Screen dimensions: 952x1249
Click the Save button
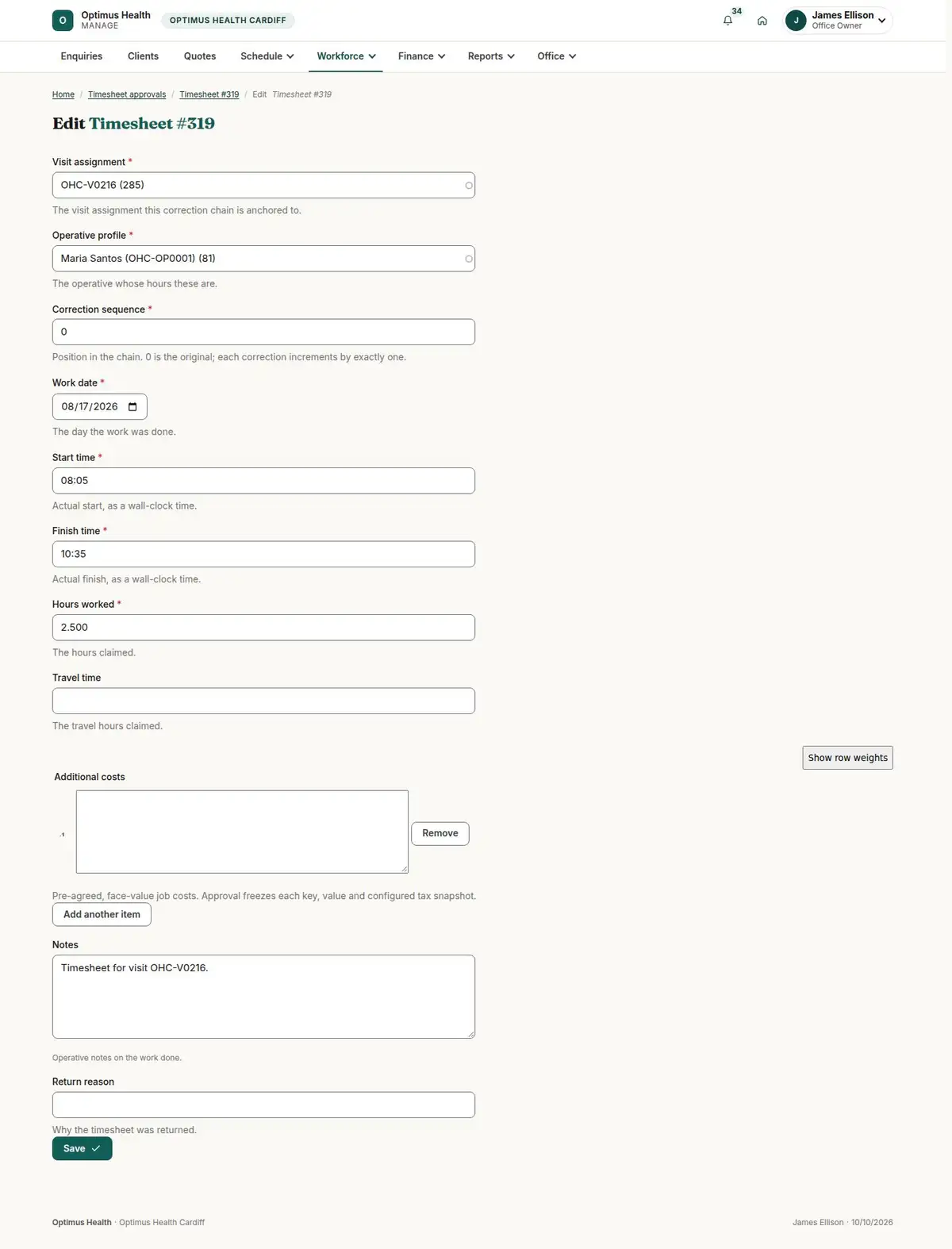coord(83,1148)
